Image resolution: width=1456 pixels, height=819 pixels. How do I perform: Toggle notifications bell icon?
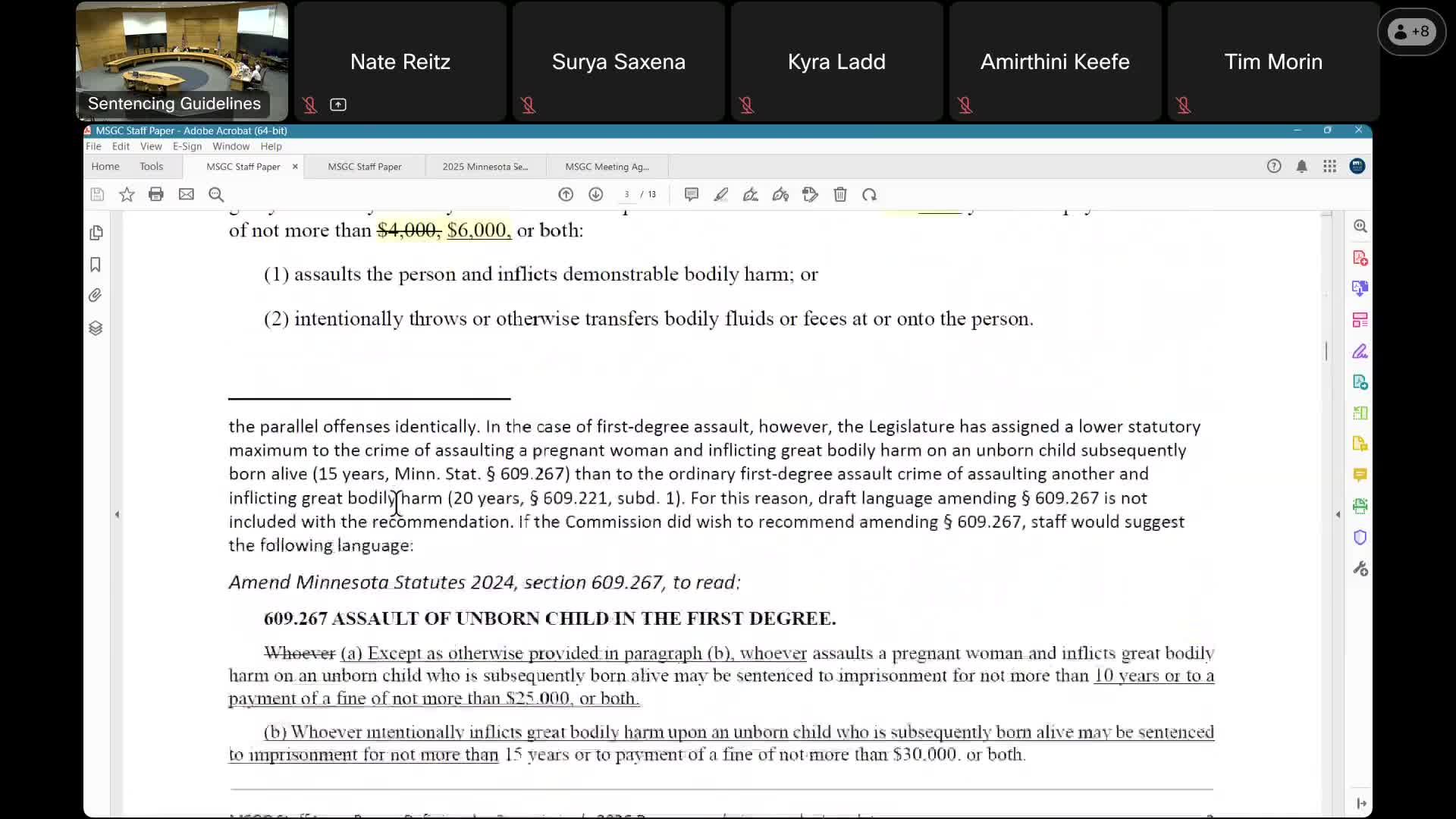[x=1301, y=166]
